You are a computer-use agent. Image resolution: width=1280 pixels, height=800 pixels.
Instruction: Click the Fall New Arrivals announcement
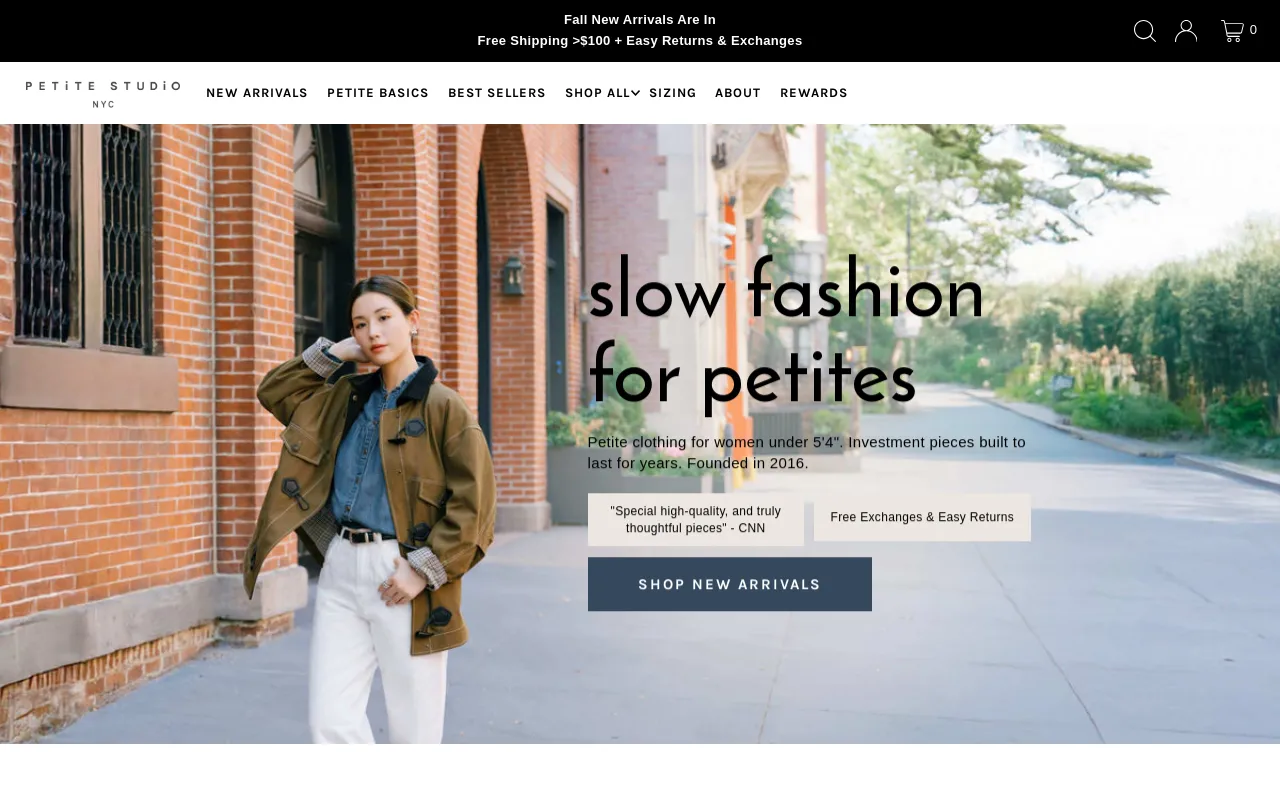(x=640, y=20)
